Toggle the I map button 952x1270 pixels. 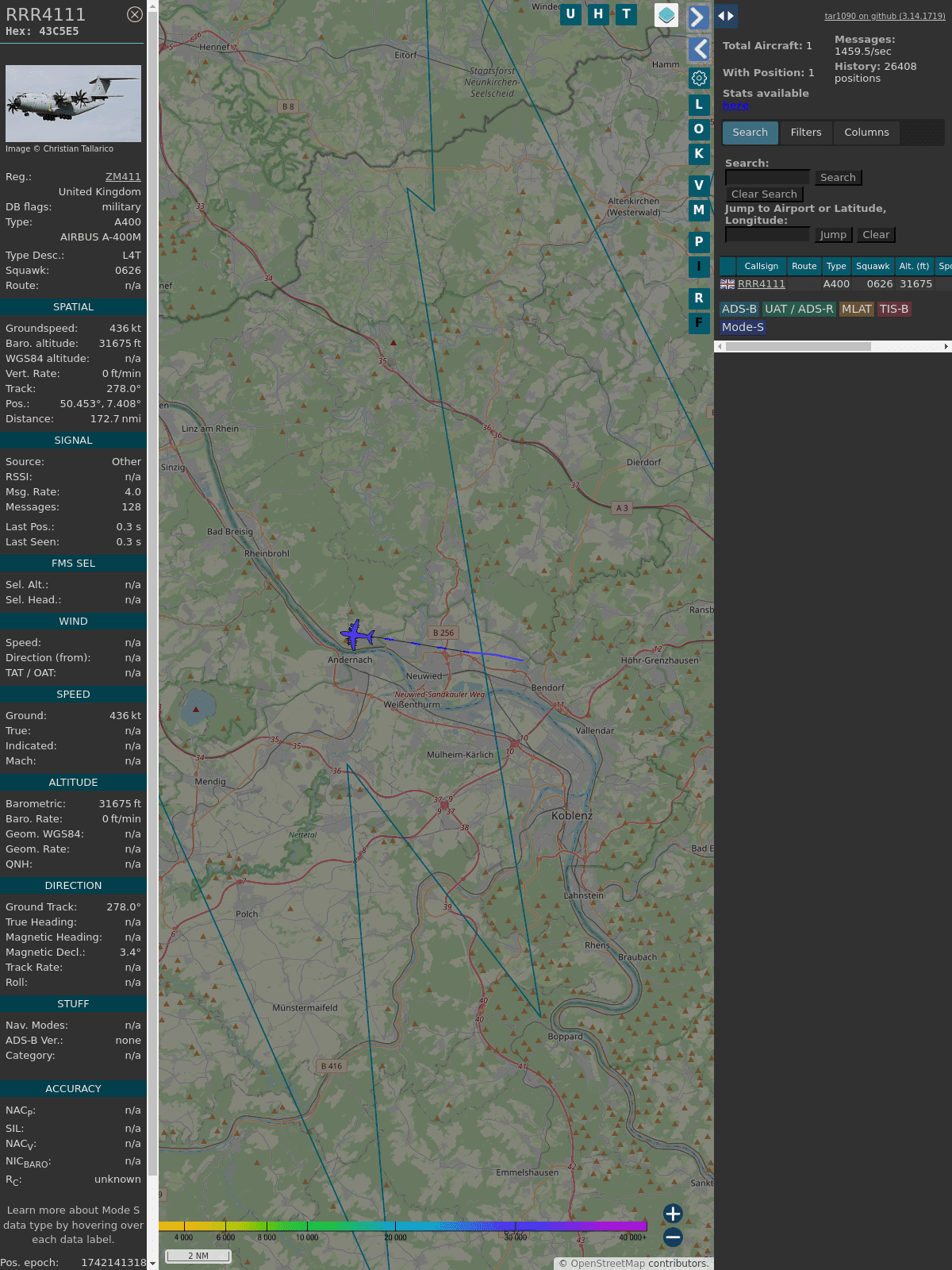[699, 267]
